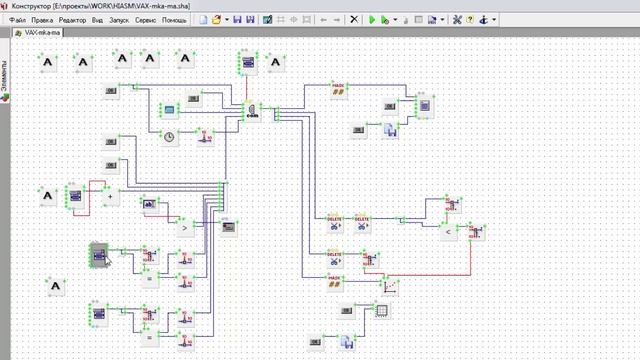Screen dimensions: 640x360
Task: Open the Запуск menu
Action: point(119,20)
